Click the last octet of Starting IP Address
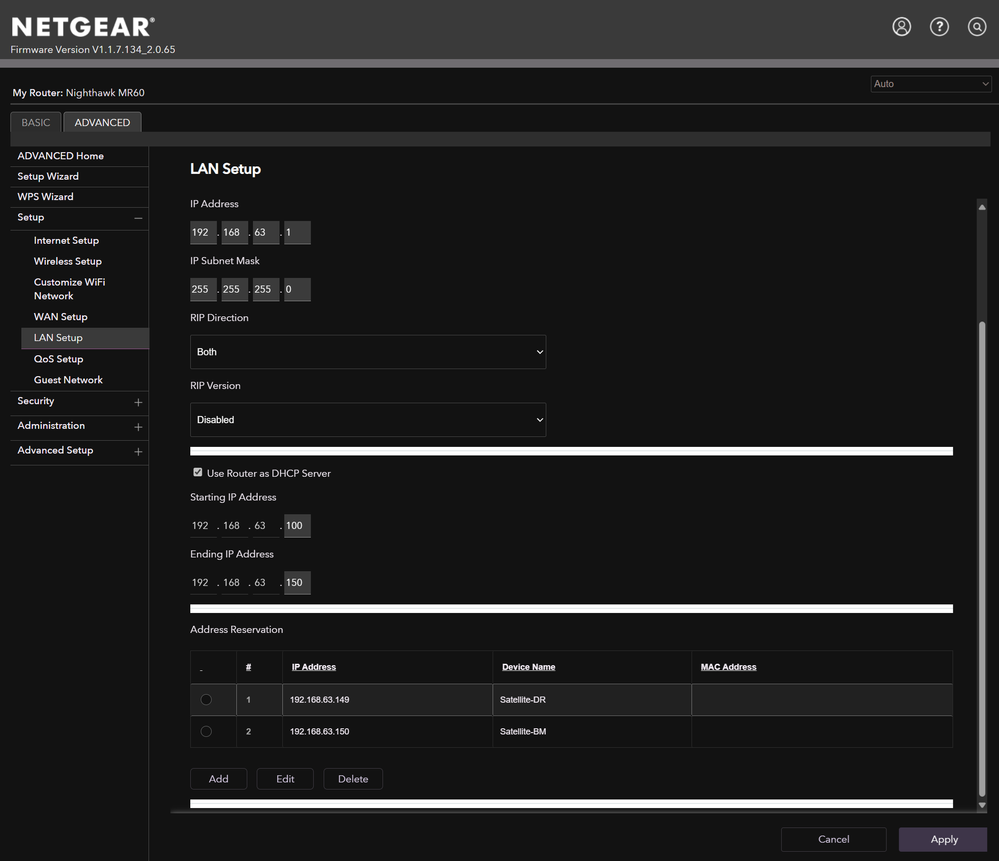The image size is (999, 861). click(297, 526)
